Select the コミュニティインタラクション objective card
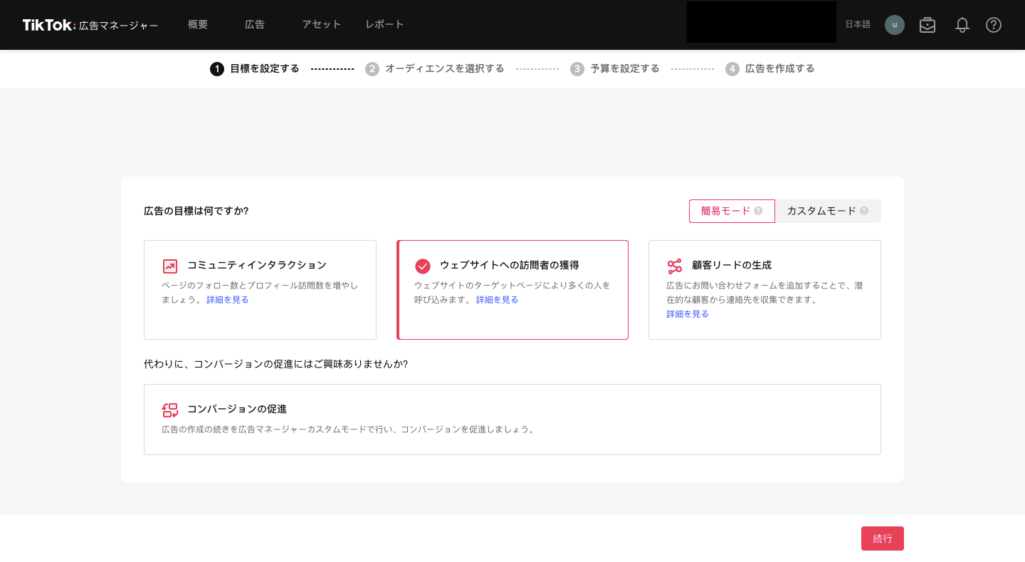The width and height of the screenshot is (1025, 562). pos(260,289)
